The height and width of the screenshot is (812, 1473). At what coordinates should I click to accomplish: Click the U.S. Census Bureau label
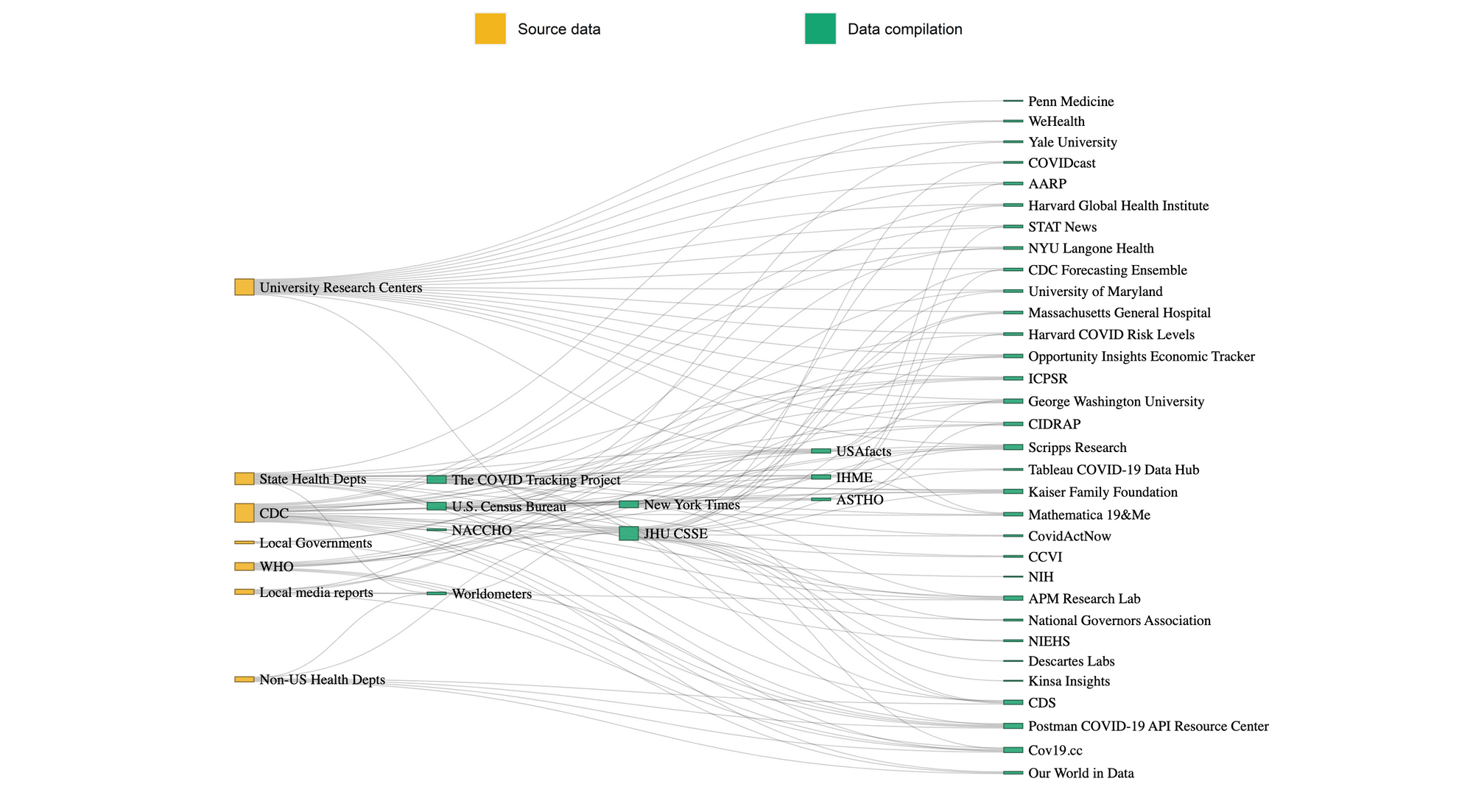click(509, 506)
